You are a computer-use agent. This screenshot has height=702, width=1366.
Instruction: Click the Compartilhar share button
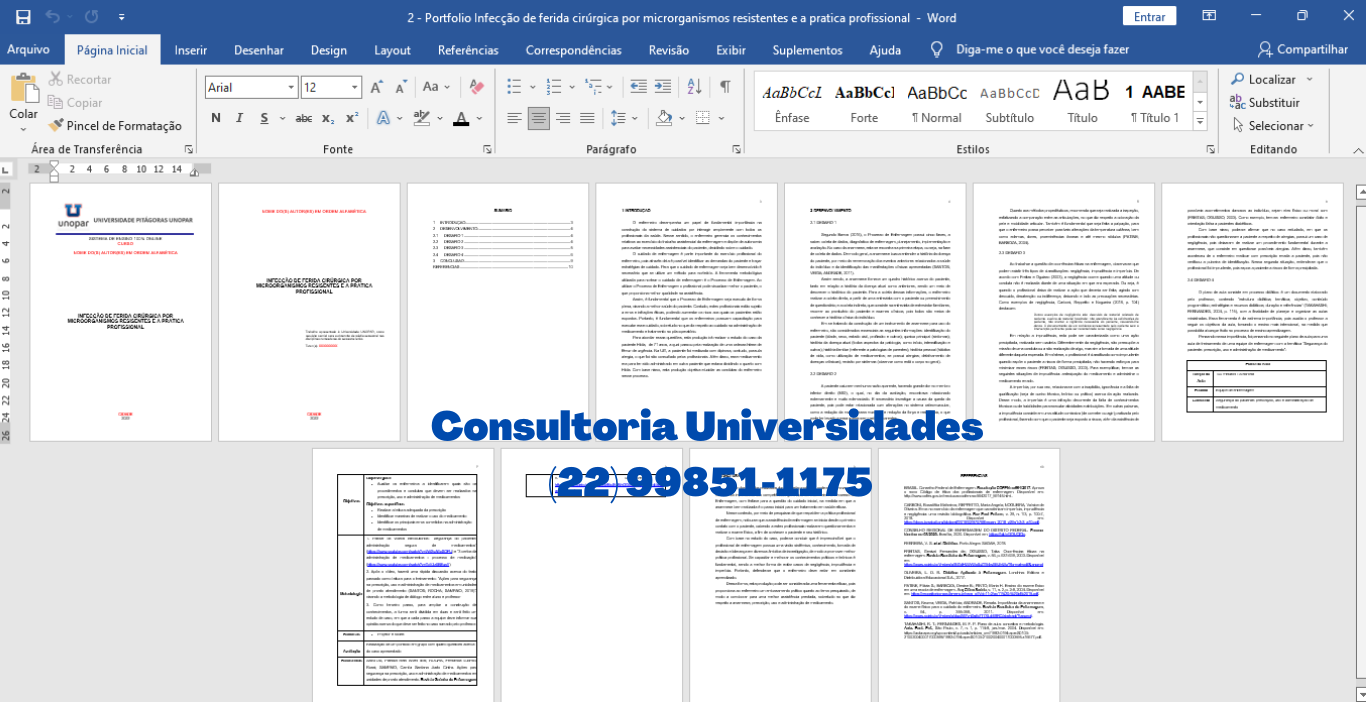[x=1303, y=50]
